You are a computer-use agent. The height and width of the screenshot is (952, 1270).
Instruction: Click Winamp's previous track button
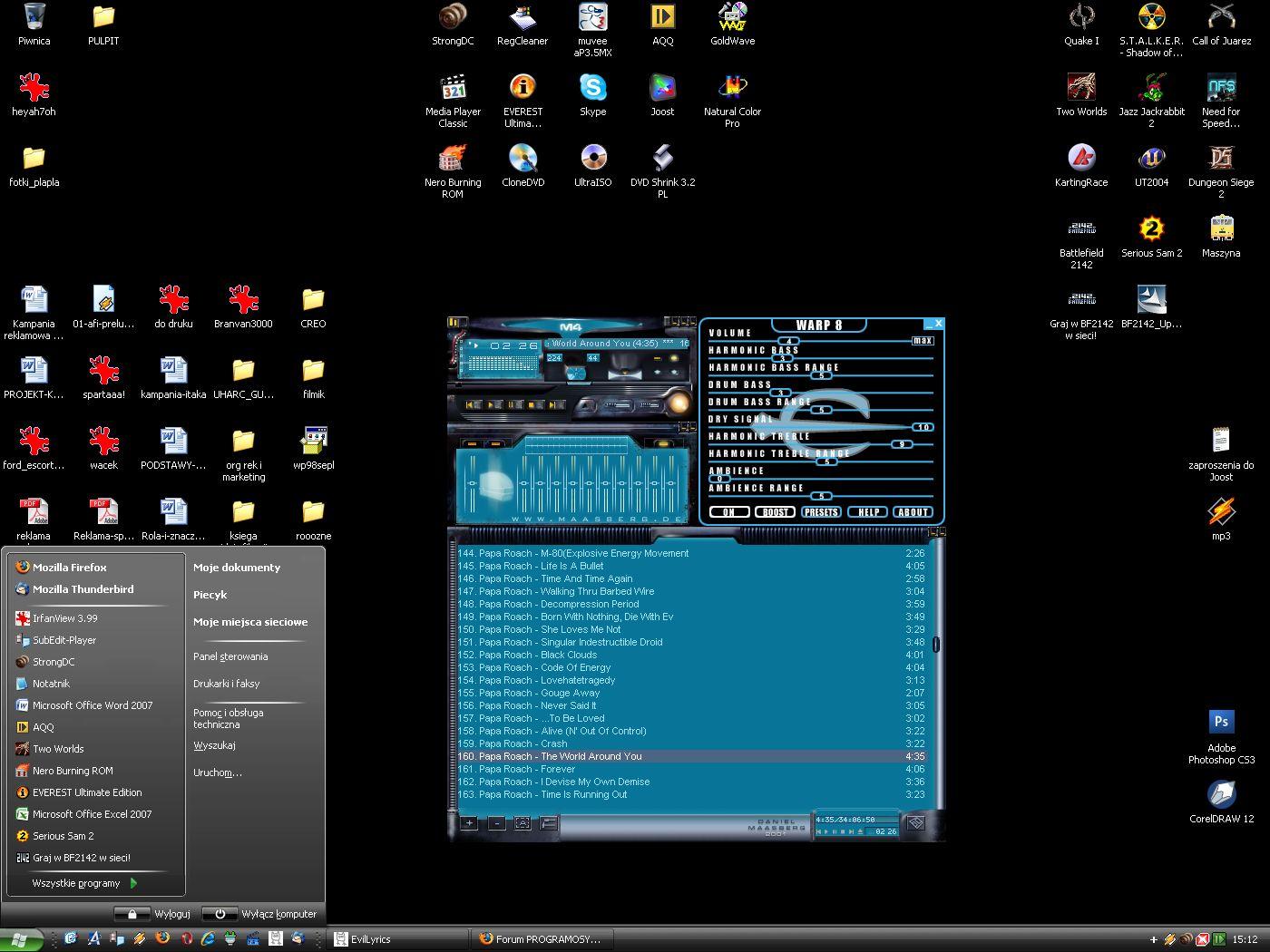(474, 404)
